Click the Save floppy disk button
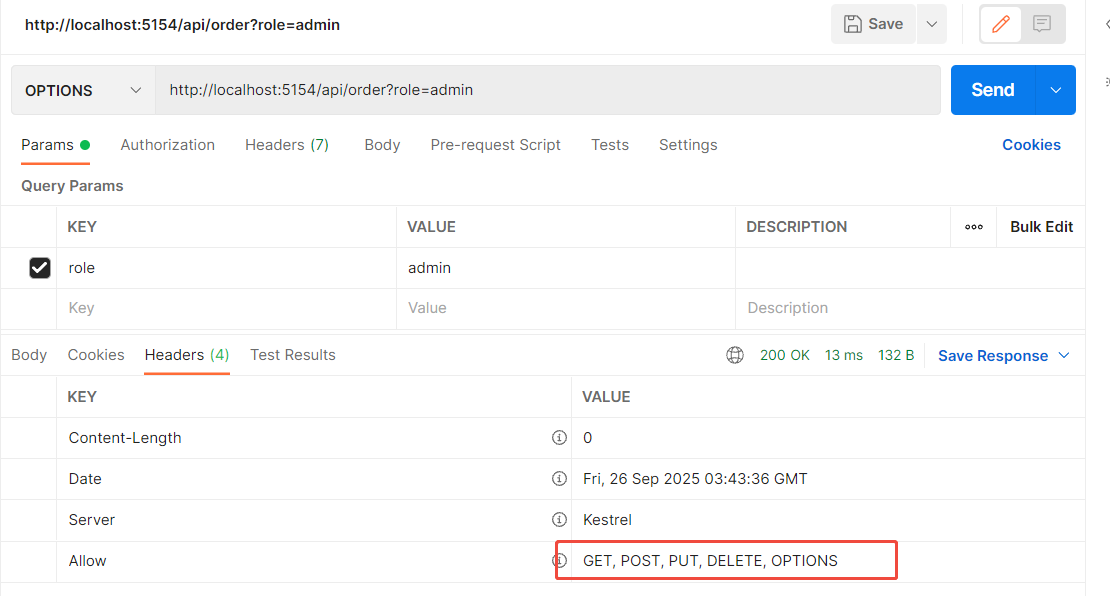The width and height of the screenshot is (1110, 596). tap(873, 24)
